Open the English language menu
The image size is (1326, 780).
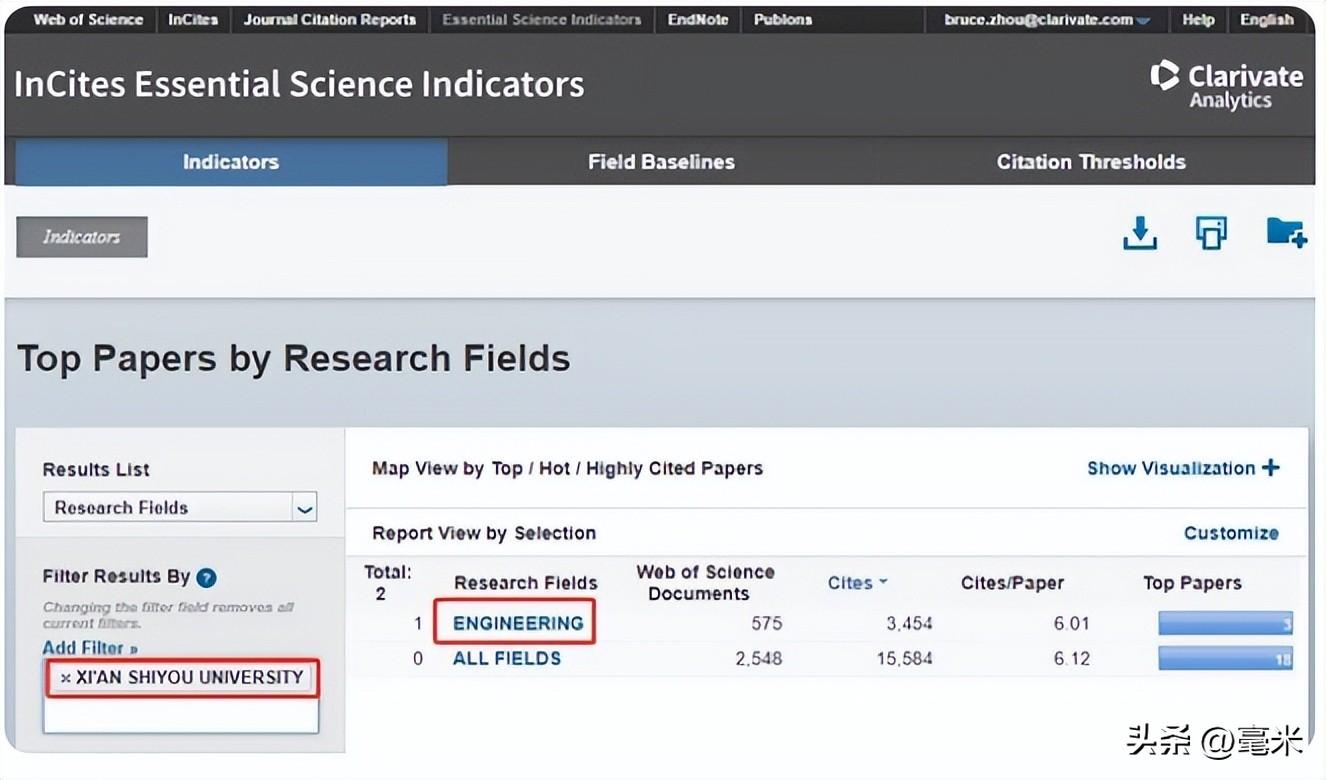pyautogui.click(x=1266, y=20)
